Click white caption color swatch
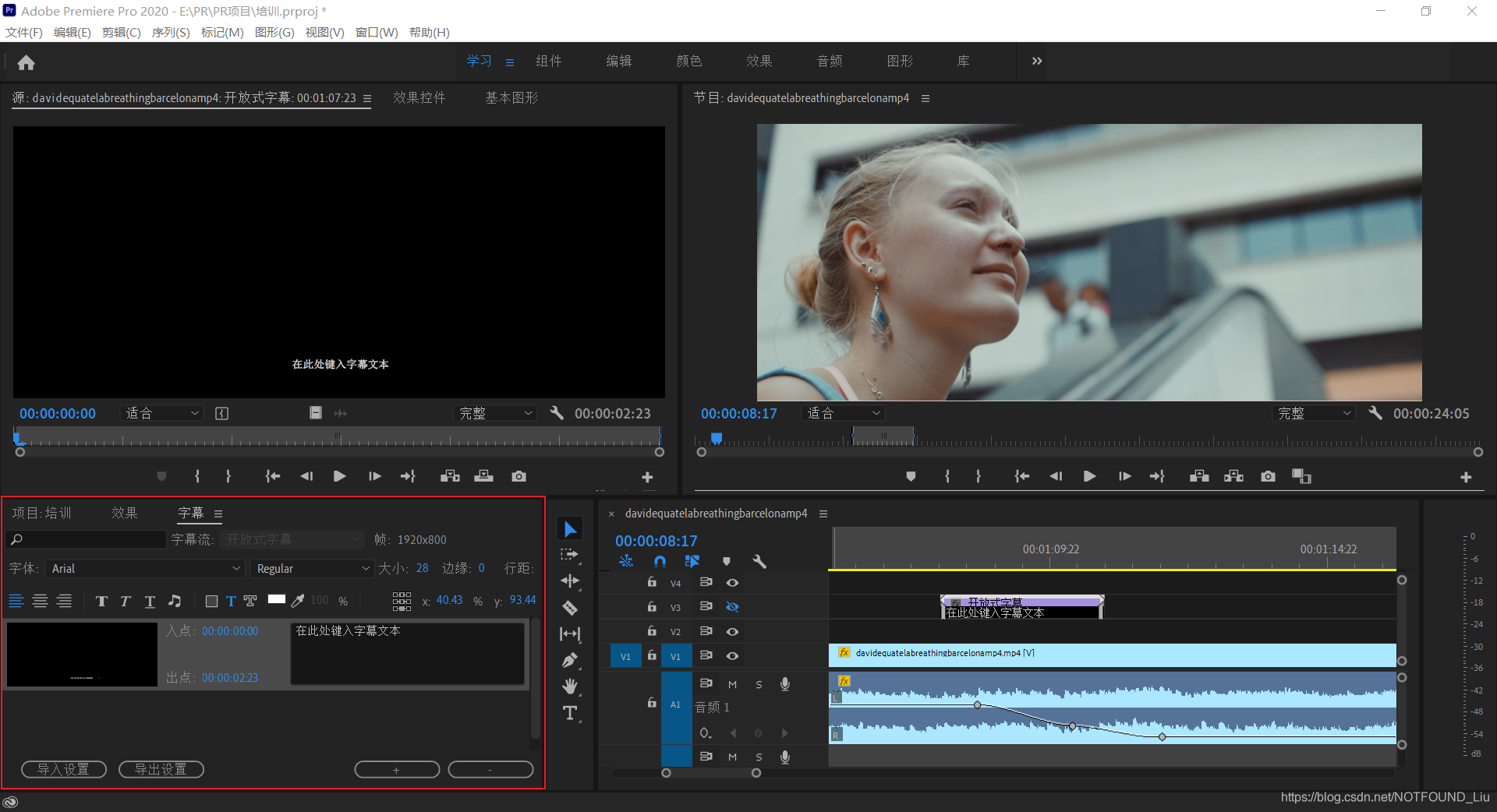This screenshot has height=812, width=1497. [277, 599]
